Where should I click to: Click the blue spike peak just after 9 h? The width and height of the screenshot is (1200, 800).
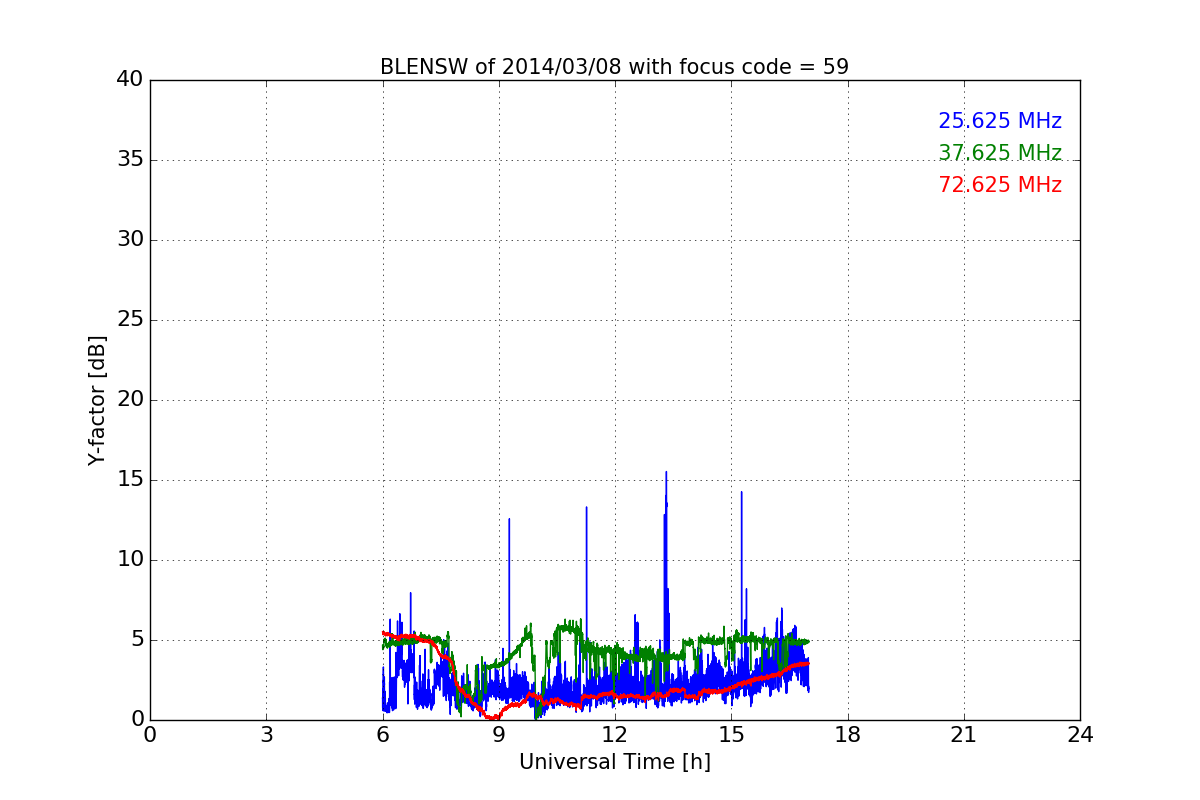(509, 519)
